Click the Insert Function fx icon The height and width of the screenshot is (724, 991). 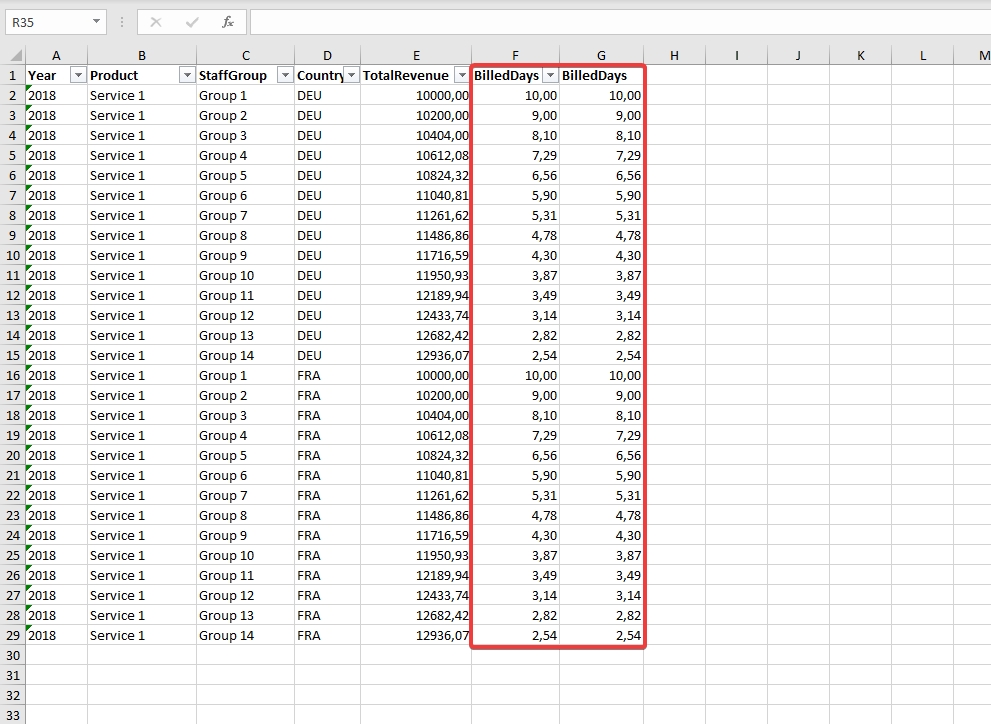click(x=228, y=22)
